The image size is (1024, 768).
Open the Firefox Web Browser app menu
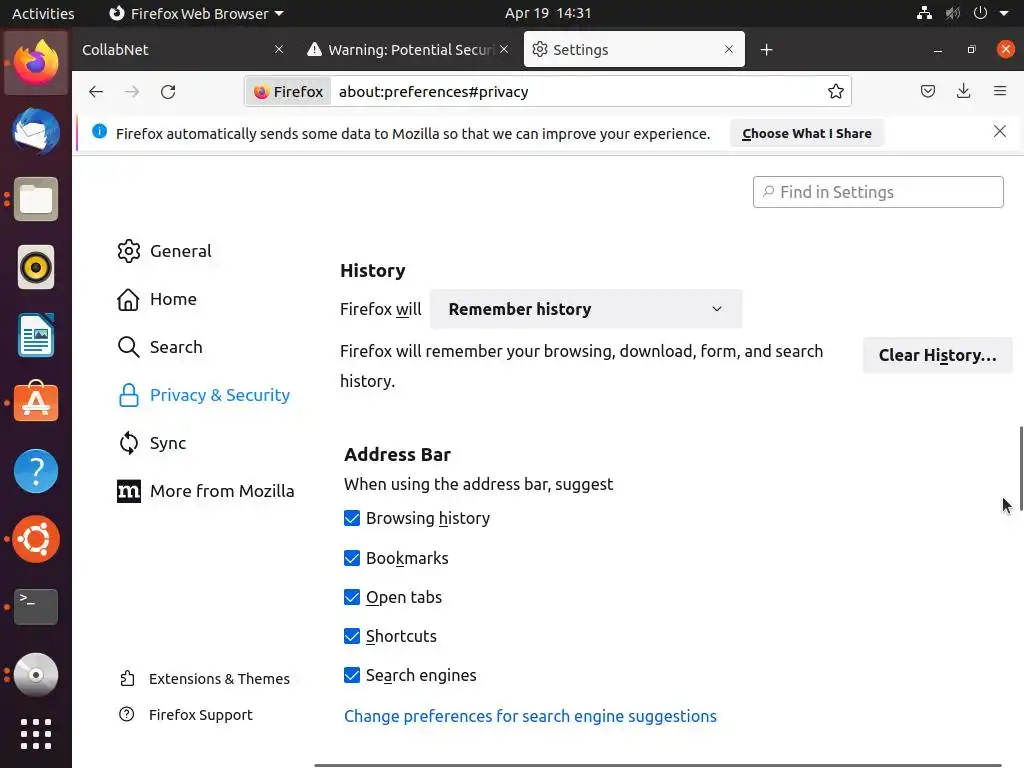[196, 13]
